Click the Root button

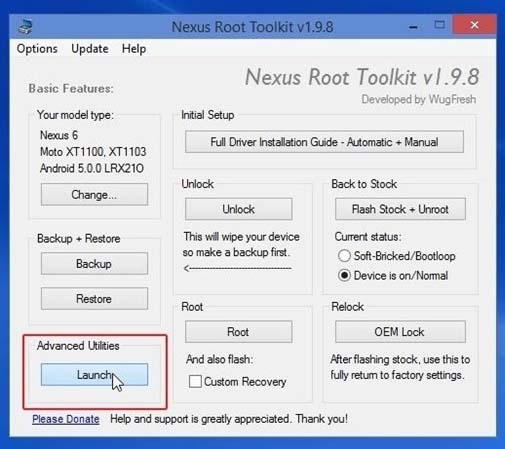point(239,332)
